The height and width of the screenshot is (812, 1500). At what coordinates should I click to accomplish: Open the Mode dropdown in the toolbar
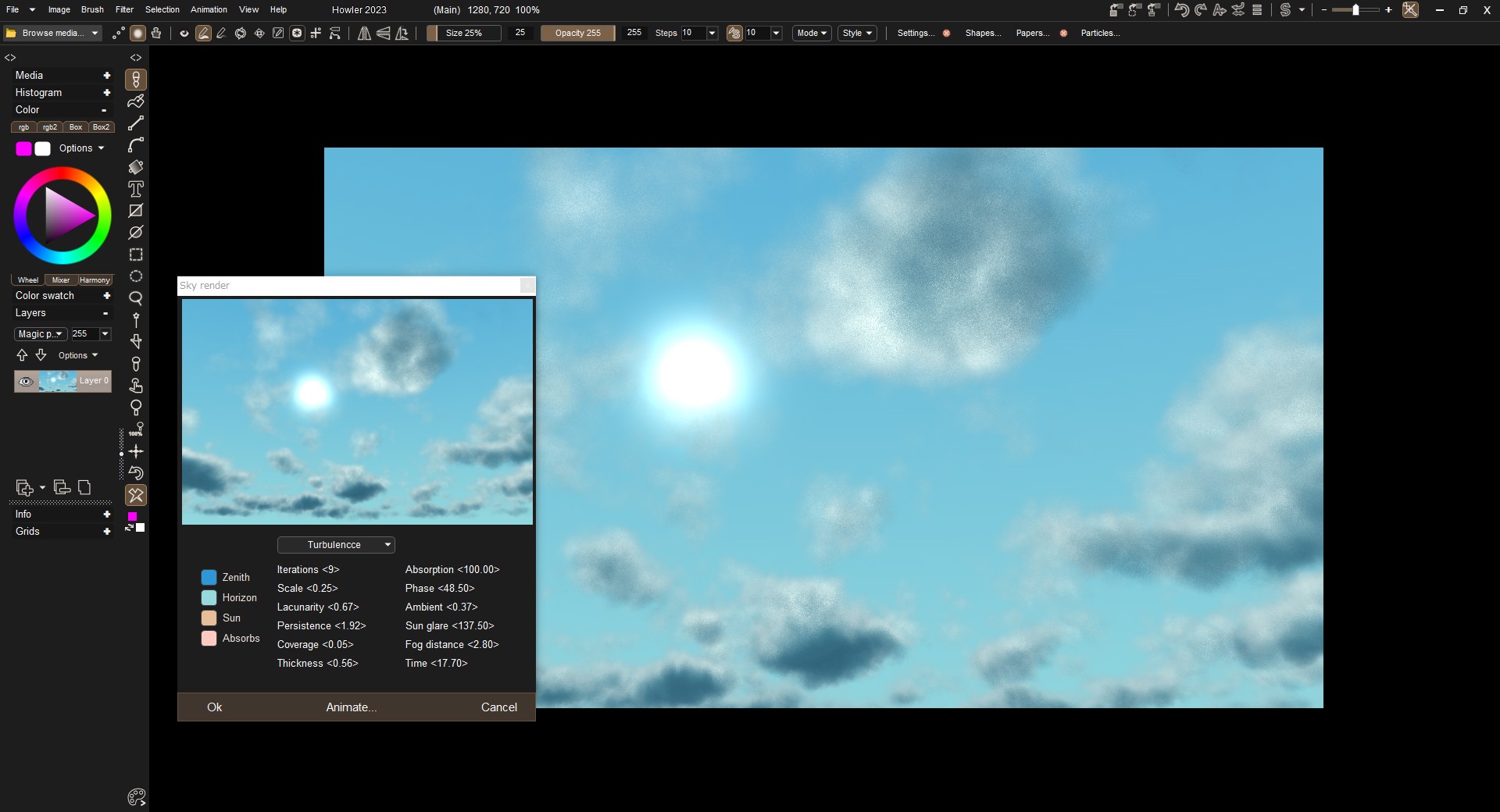(811, 33)
